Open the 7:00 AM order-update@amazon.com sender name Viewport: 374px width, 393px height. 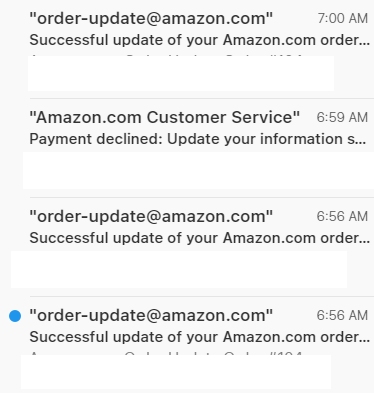coord(151,18)
